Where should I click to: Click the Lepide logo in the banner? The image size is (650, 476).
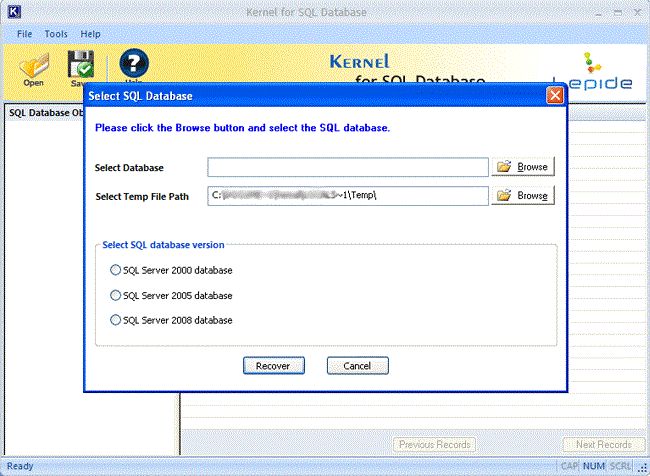(x=594, y=71)
